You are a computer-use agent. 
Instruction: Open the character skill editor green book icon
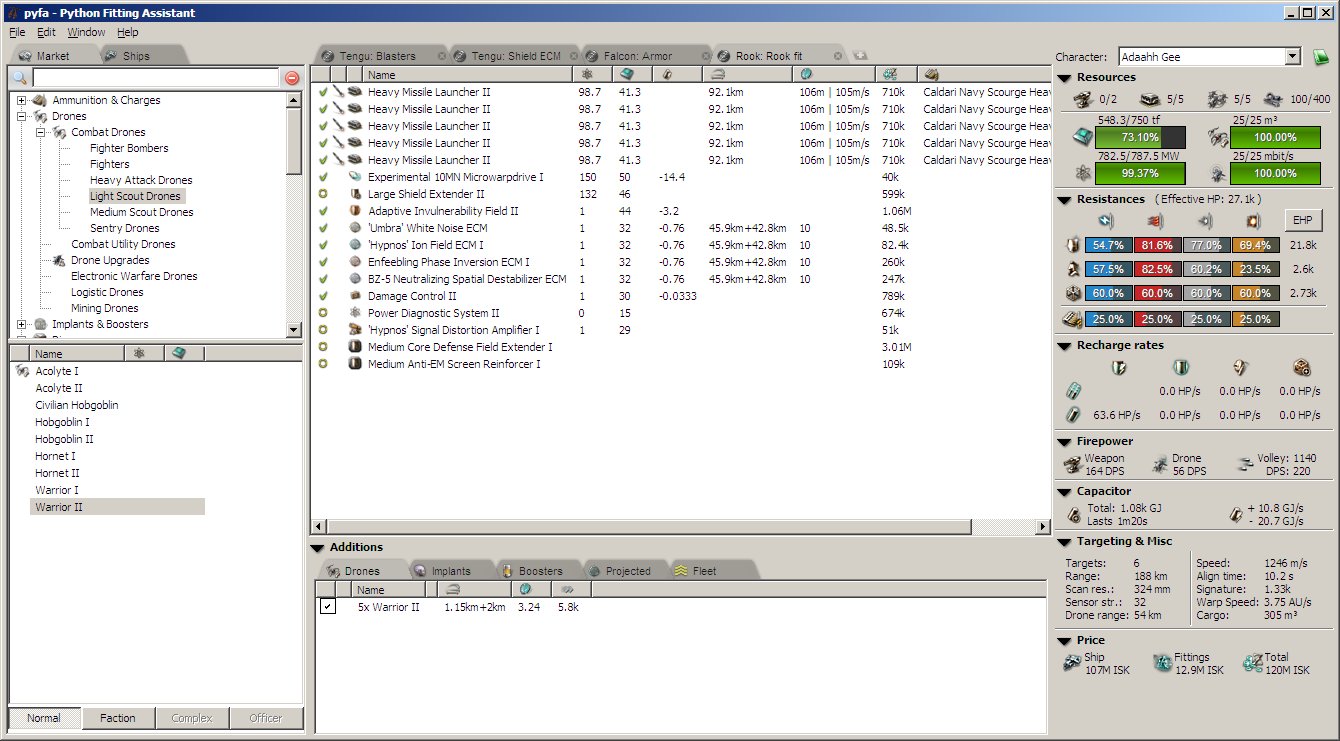pyautogui.click(x=1321, y=57)
